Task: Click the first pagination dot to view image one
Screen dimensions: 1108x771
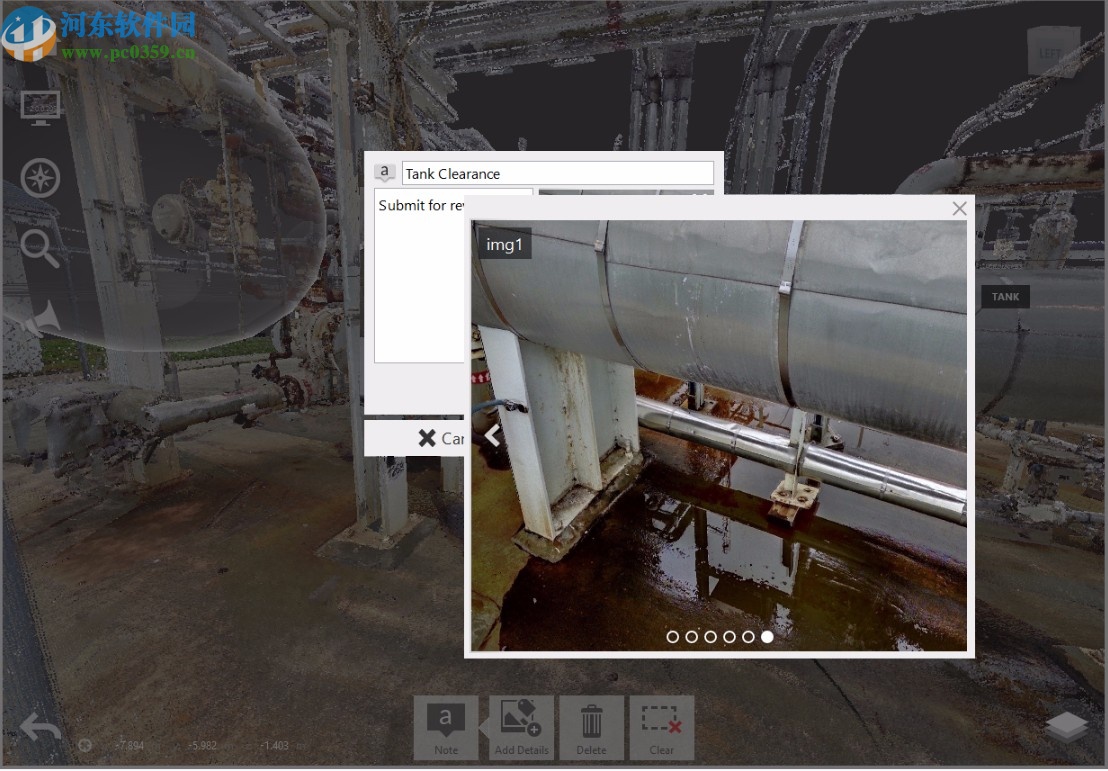Action: tap(672, 636)
